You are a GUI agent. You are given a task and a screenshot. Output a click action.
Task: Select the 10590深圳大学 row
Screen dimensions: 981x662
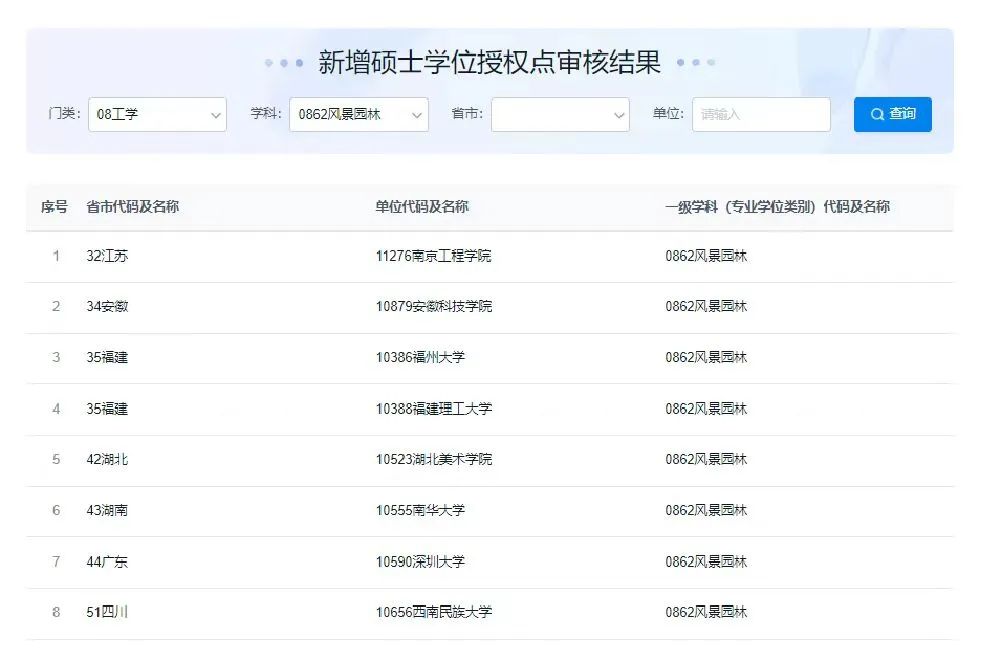(420, 562)
